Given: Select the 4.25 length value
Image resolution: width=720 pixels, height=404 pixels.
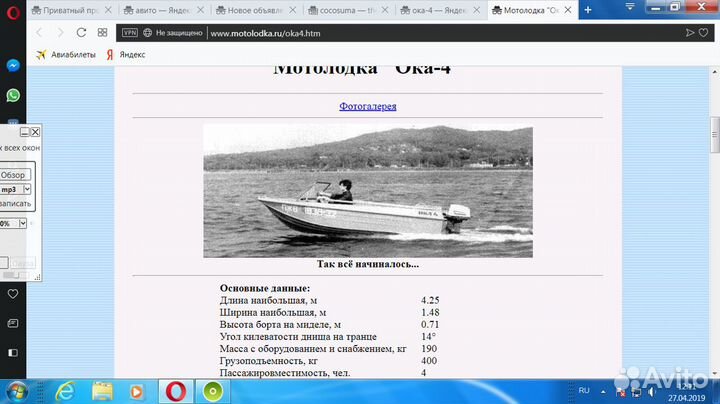Looking at the screenshot, I should (x=430, y=300).
